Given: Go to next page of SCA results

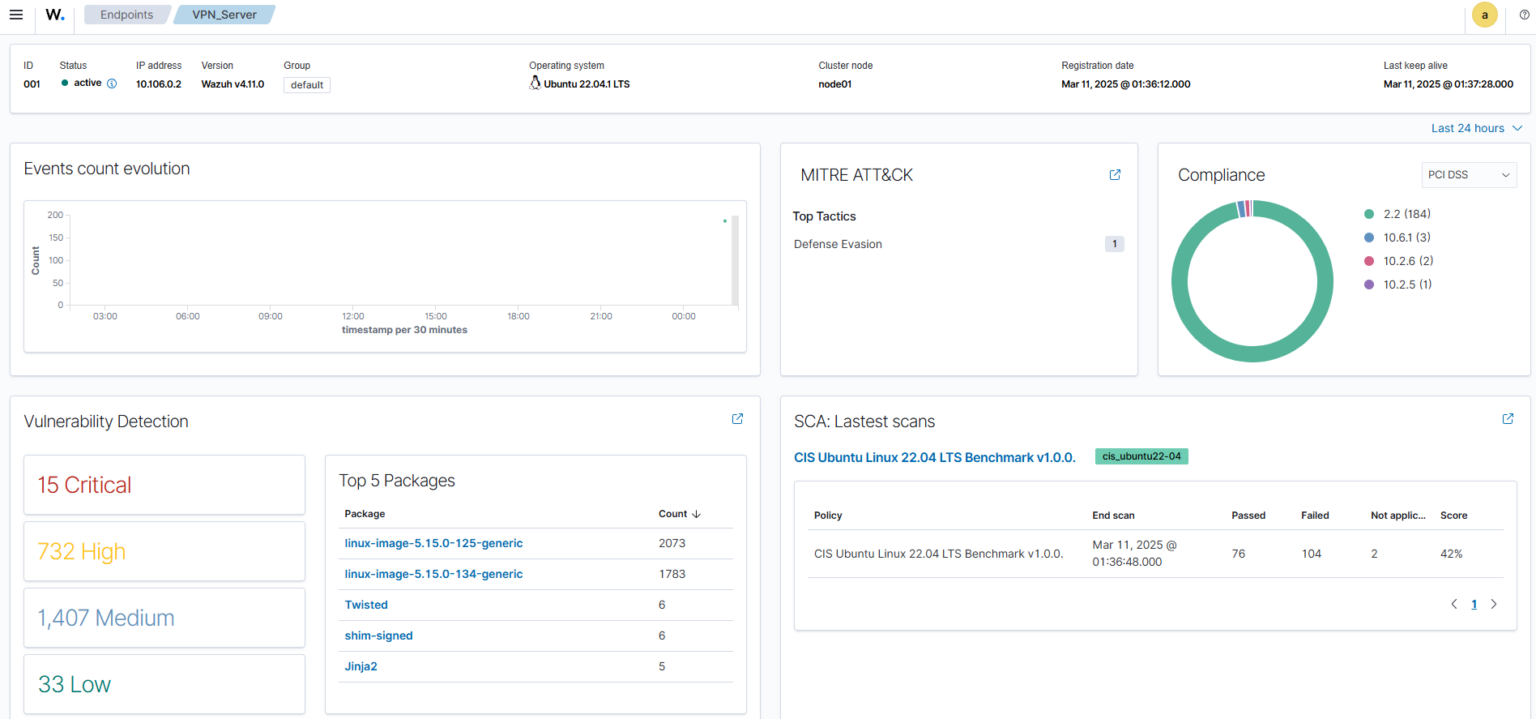Looking at the screenshot, I should click(x=1494, y=604).
